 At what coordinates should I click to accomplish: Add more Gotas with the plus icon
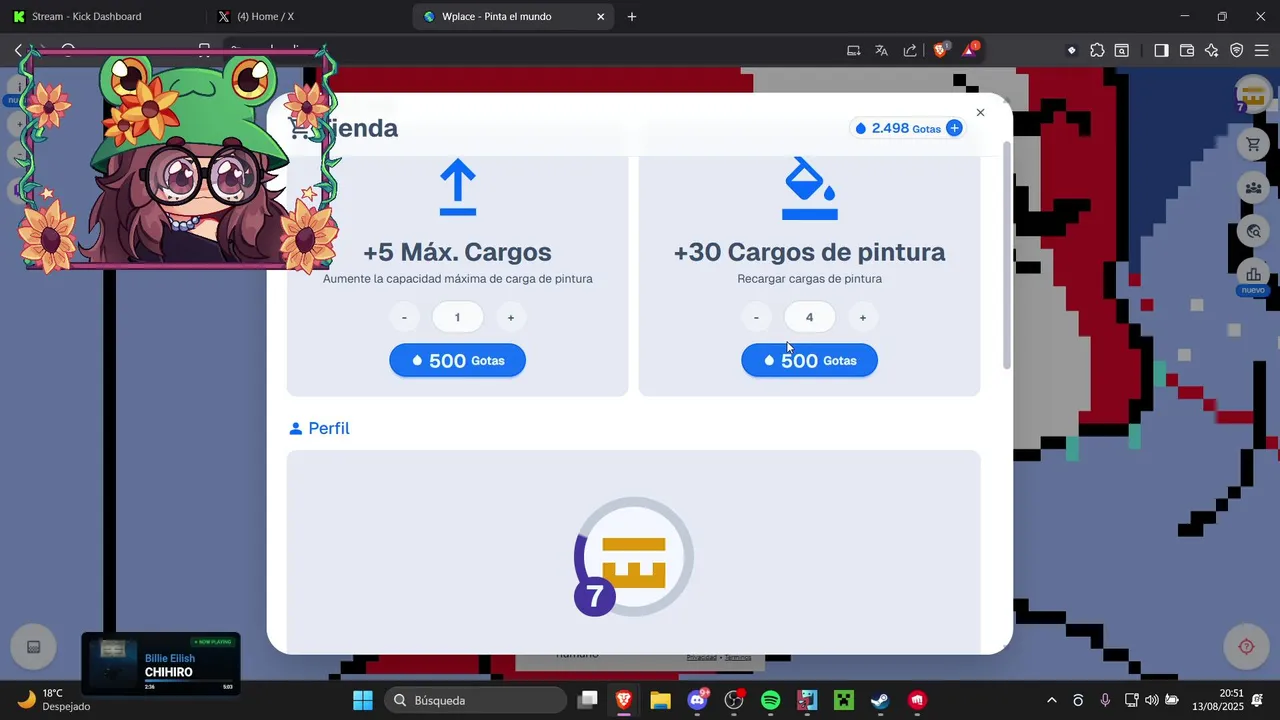[x=954, y=128]
